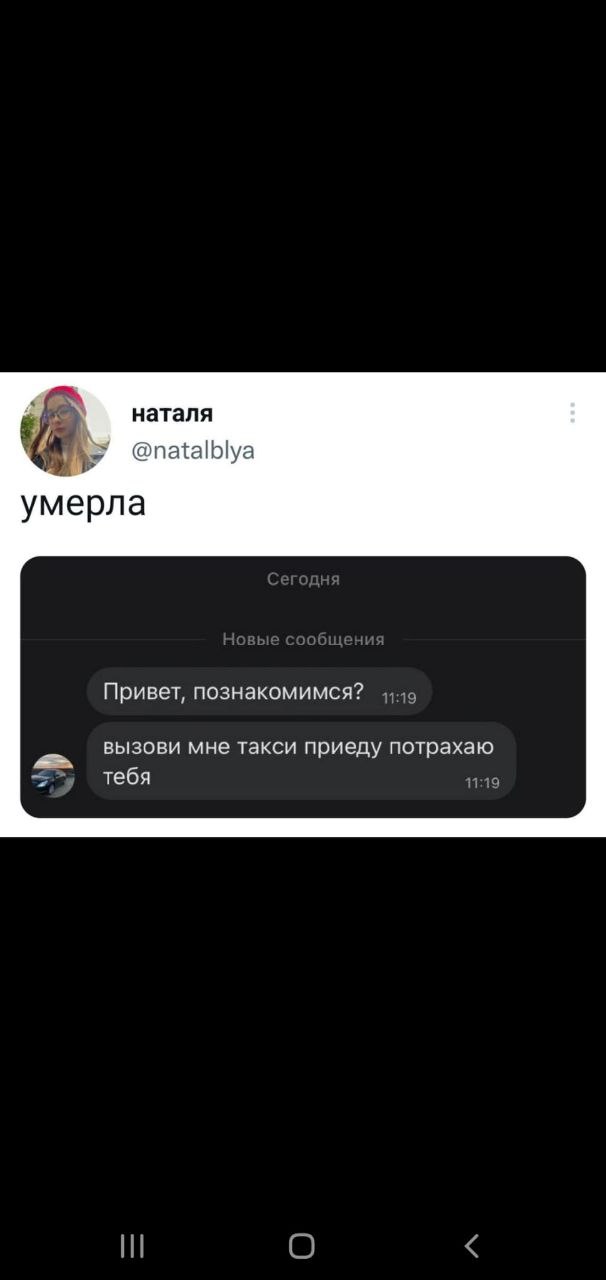Open the @natalblya handle link
Screen dimensions: 606x1280
point(193,451)
